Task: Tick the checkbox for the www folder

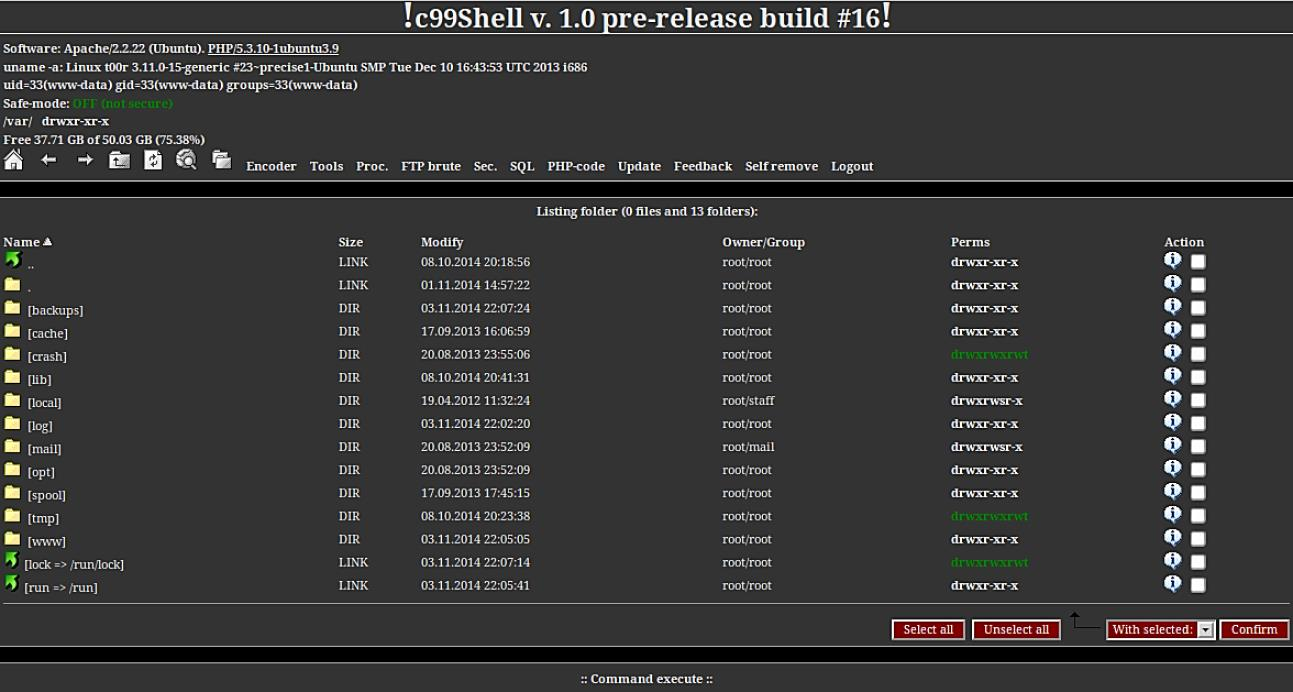Action: pyautogui.click(x=1198, y=540)
